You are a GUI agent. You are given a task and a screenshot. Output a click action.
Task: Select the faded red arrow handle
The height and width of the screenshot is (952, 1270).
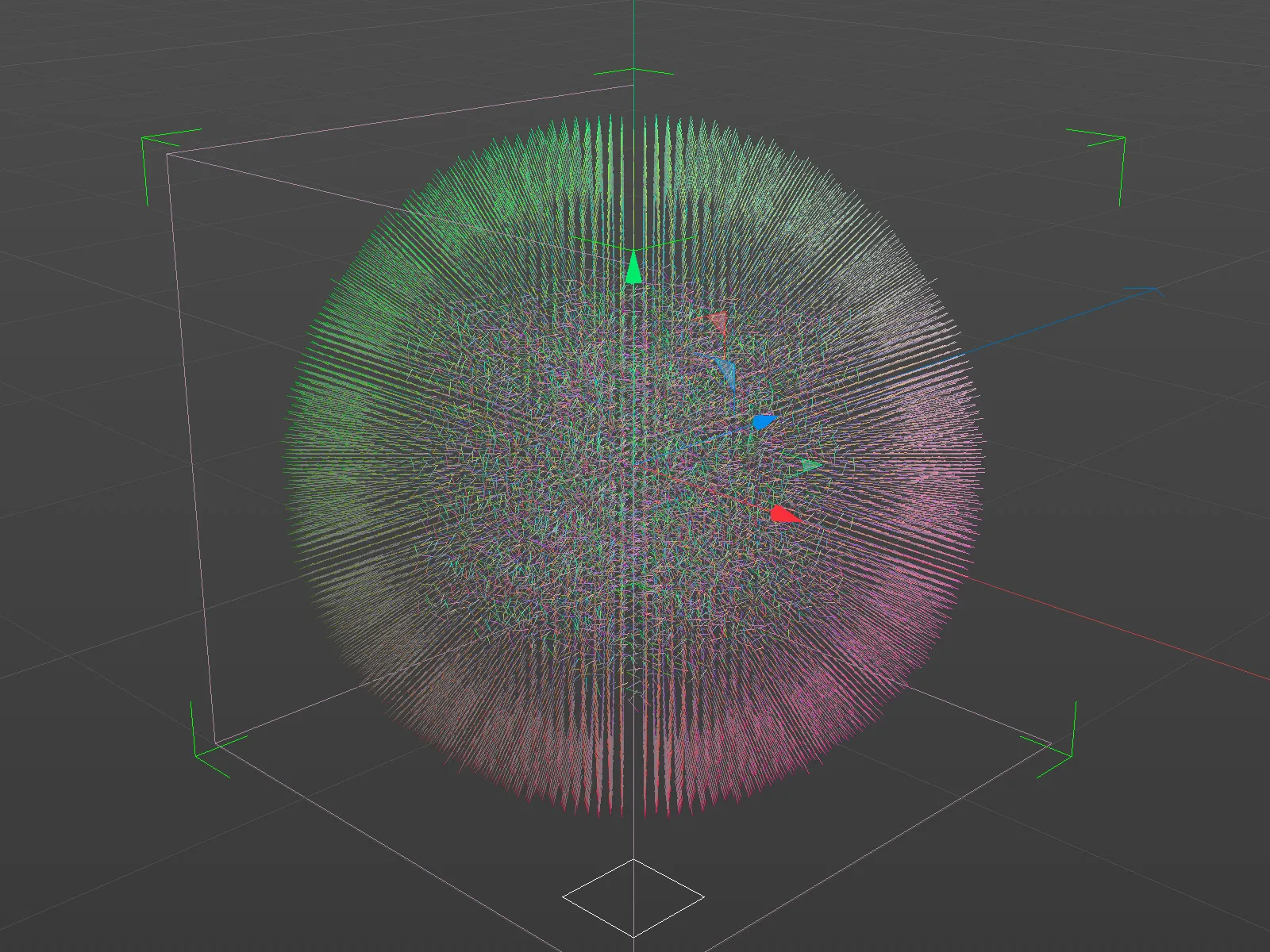click(x=718, y=321)
